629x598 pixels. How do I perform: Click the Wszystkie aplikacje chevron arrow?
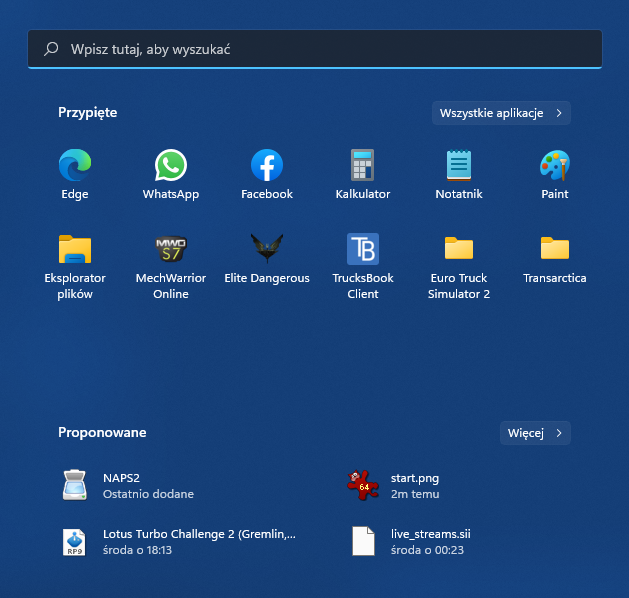[559, 113]
